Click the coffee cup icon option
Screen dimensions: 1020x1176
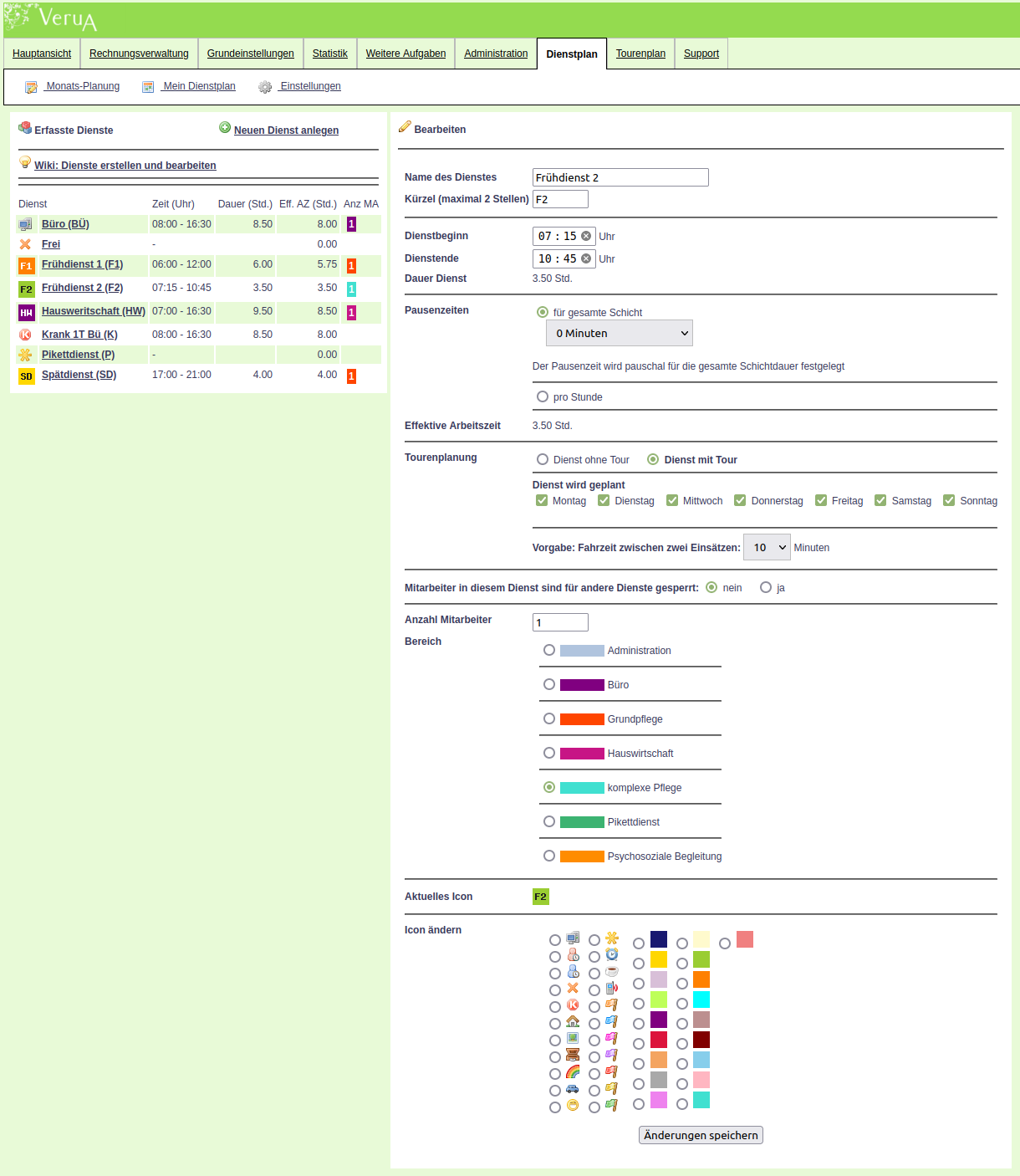tap(612, 972)
